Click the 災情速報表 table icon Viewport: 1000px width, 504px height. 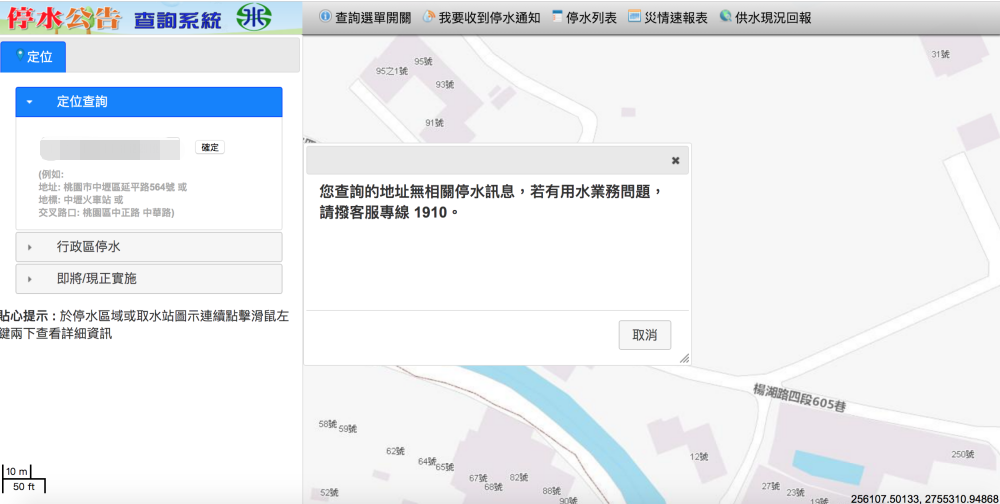(634, 17)
